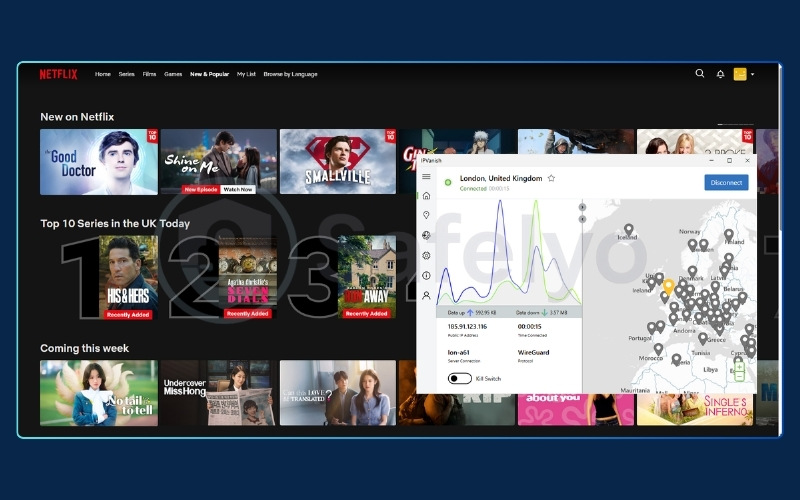Select the Finland server pin on map
This screenshot has width=800, height=500.
(x=729, y=235)
